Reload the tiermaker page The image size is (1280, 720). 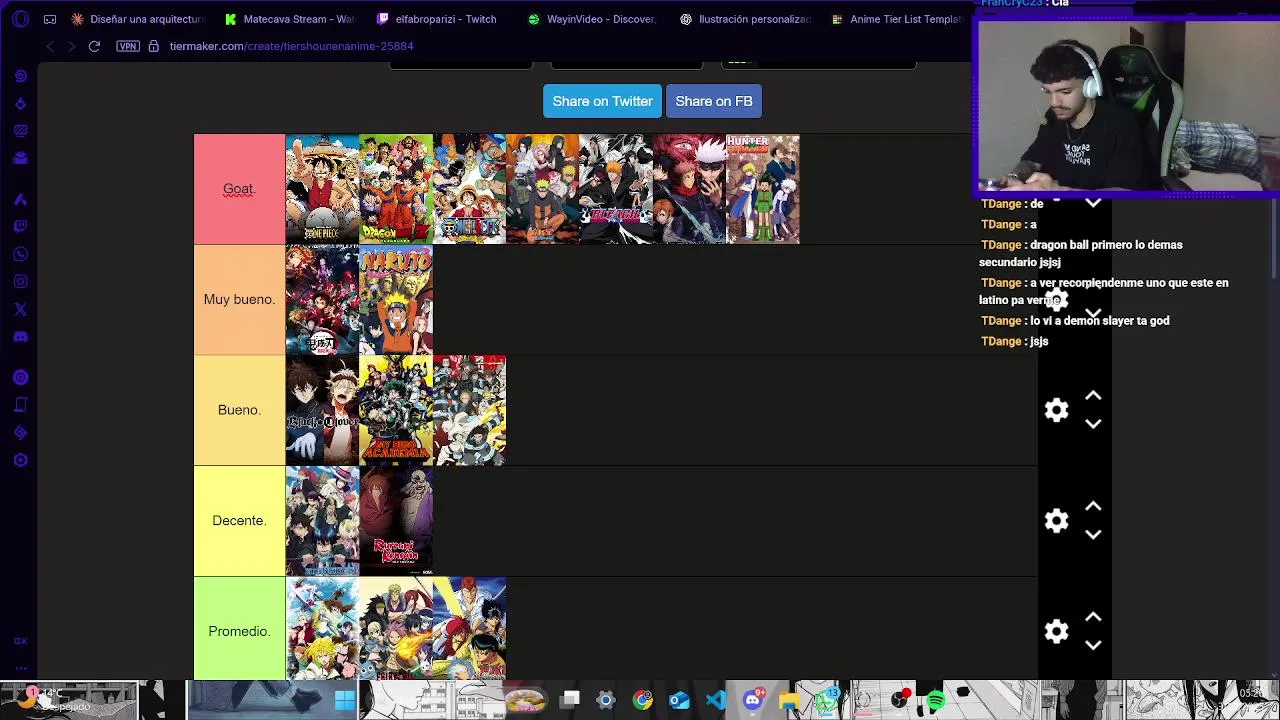[94, 46]
